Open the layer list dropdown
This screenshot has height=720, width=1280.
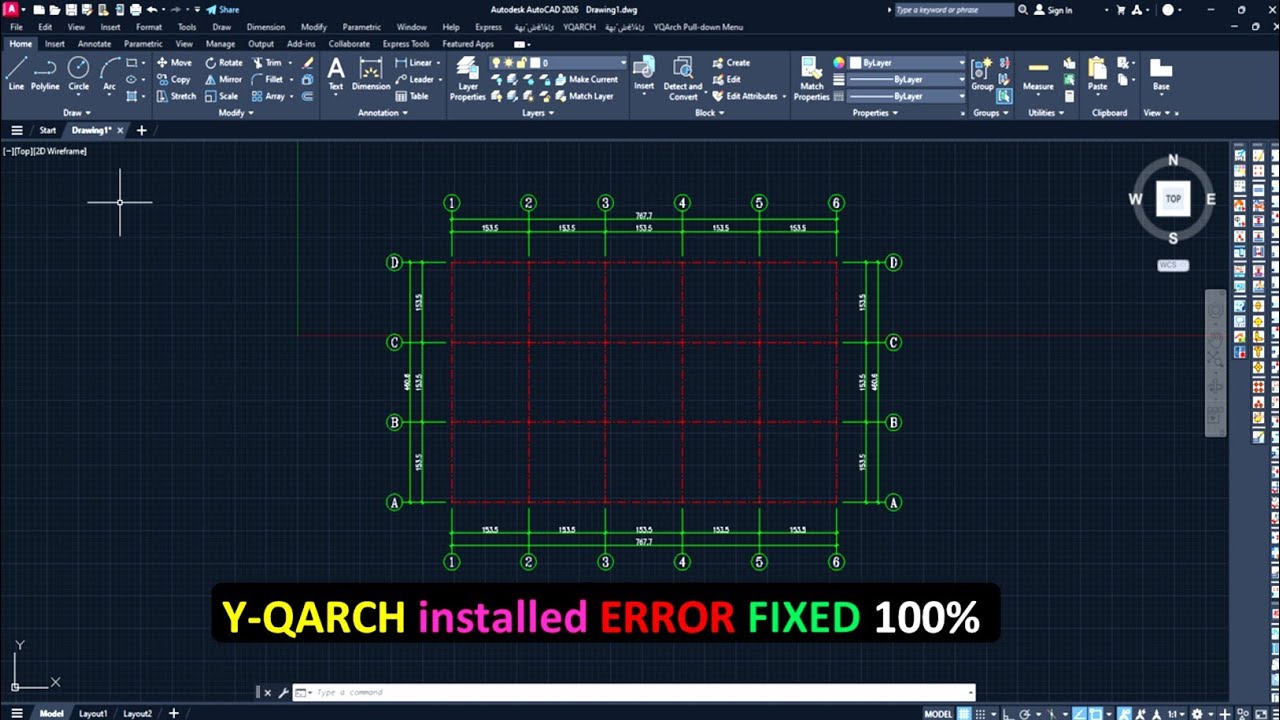point(622,62)
